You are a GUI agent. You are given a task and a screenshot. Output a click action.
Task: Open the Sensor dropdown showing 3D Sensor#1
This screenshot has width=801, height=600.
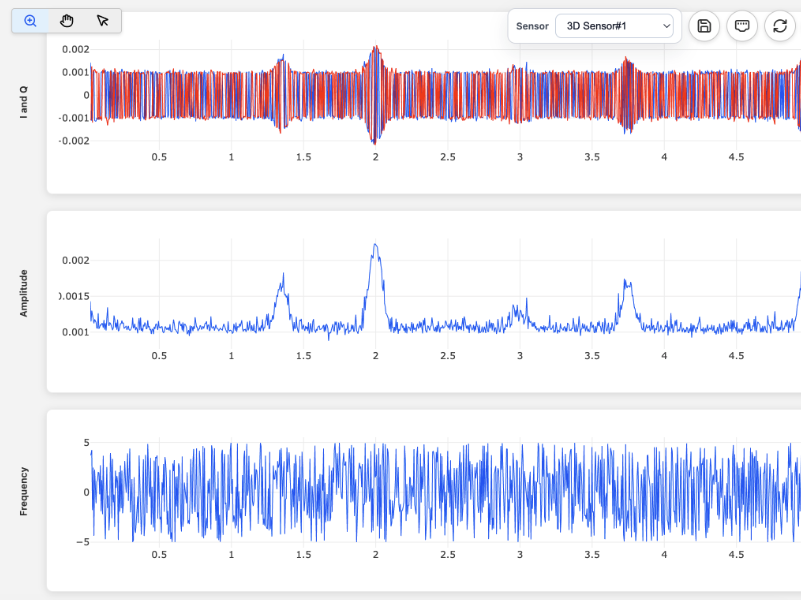click(614, 26)
